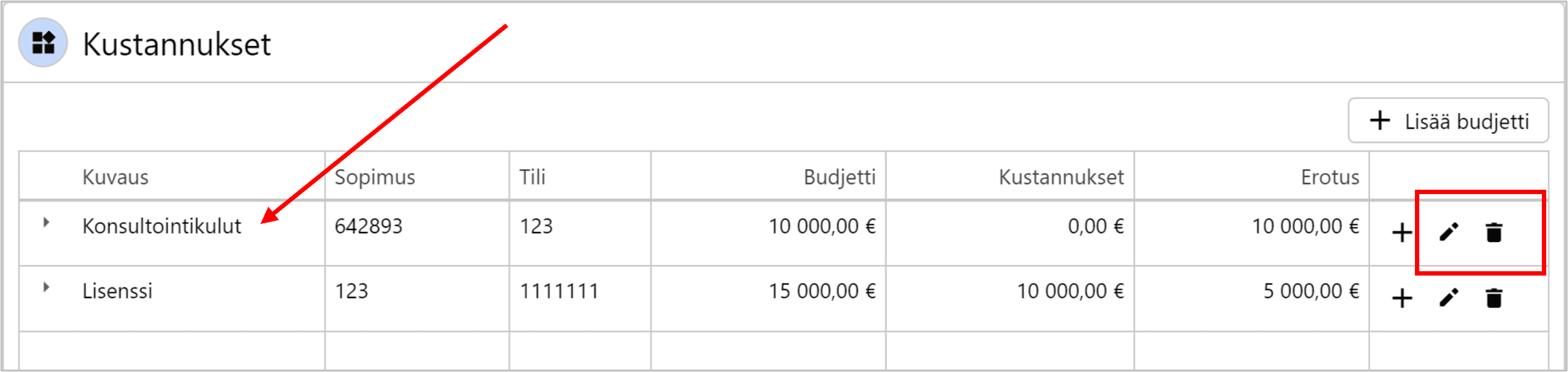Select the Konsultointikulut description cell
1568x372 pixels.
tap(162, 226)
